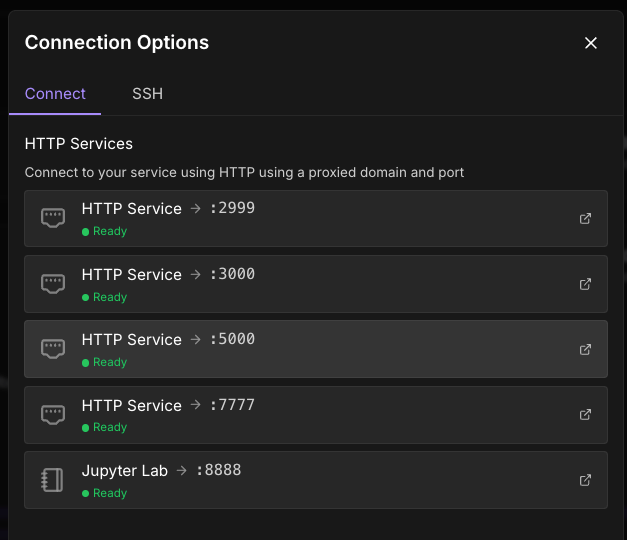Viewport: 627px width, 540px height.
Task: Click the ethernet port icon for :2999
Action: point(53,218)
